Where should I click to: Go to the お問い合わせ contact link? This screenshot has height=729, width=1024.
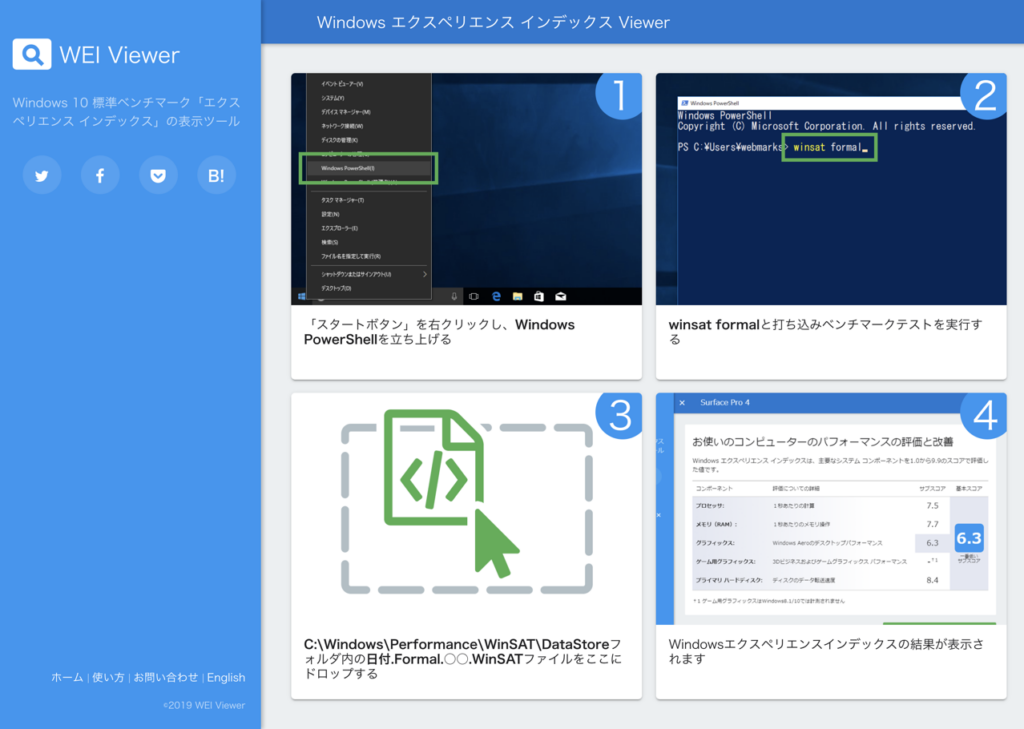(165, 678)
